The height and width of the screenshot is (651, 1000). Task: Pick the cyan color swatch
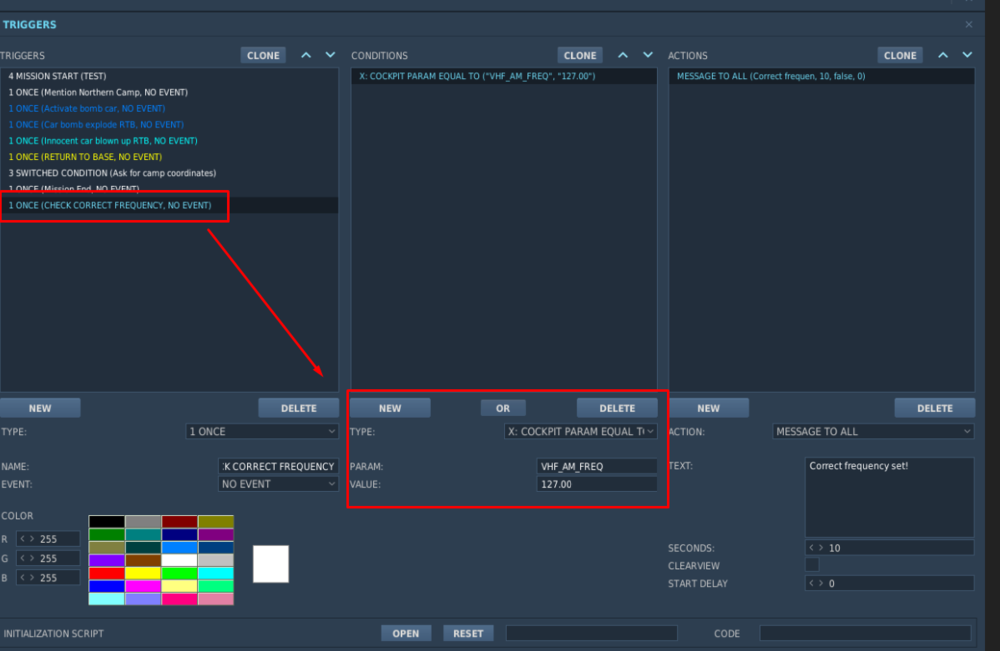[x=216, y=573]
